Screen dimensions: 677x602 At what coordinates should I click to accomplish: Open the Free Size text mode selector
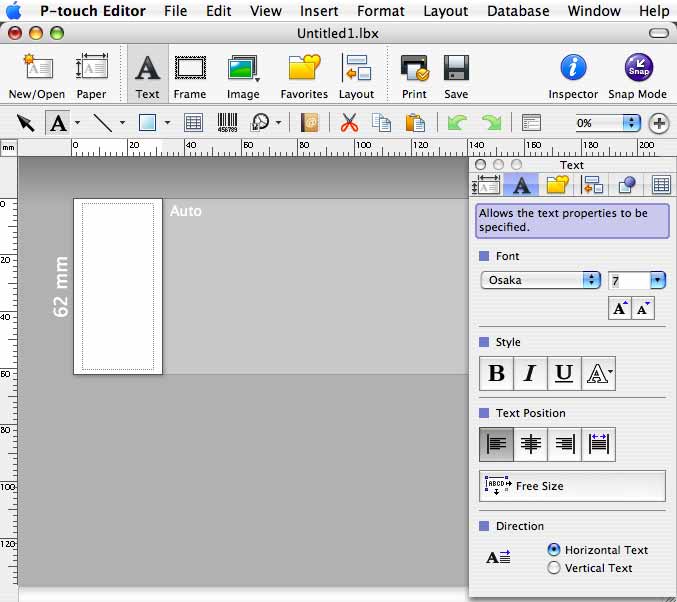pos(573,486)
